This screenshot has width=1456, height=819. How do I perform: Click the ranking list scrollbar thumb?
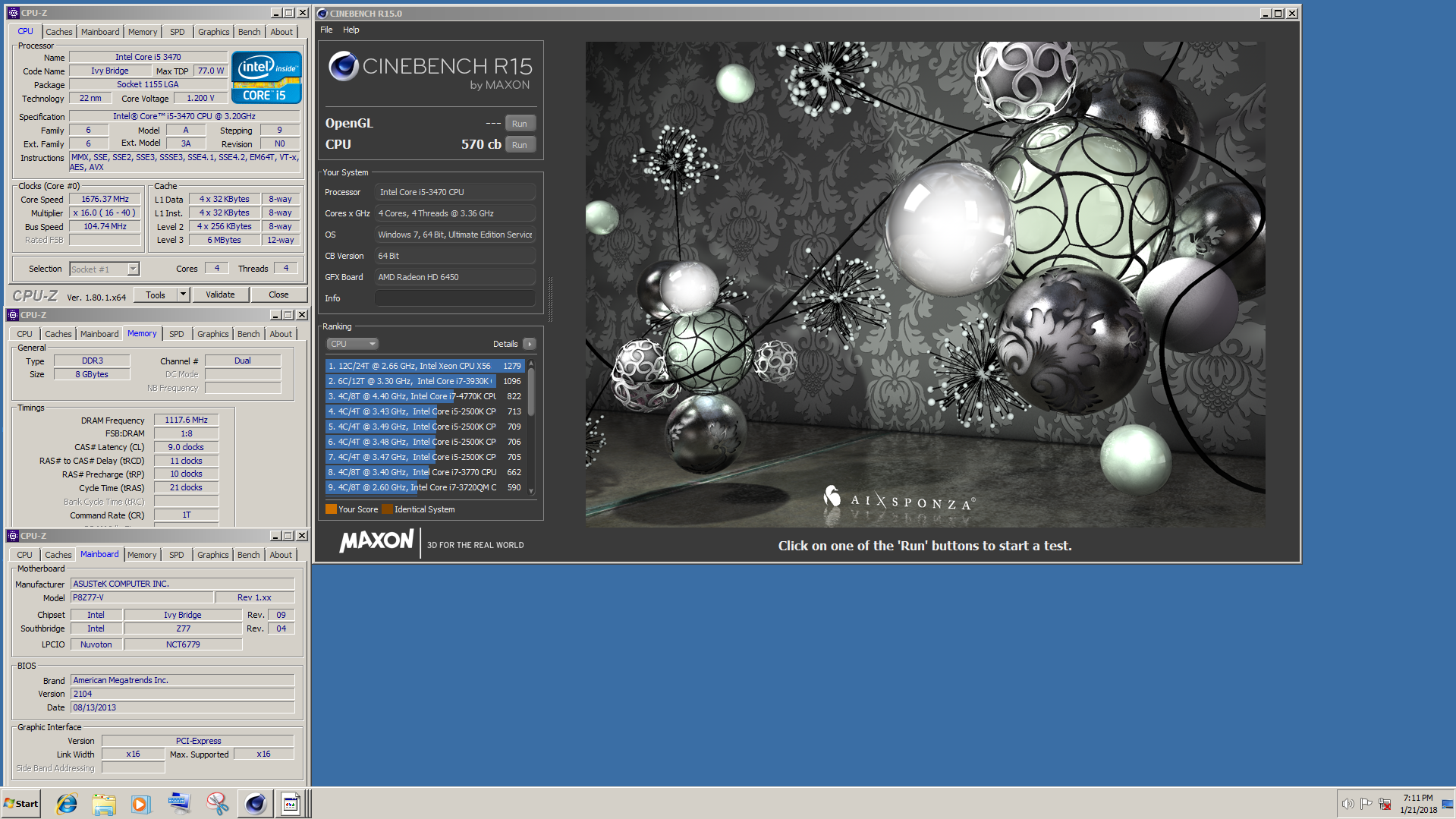tap(531, 392)
